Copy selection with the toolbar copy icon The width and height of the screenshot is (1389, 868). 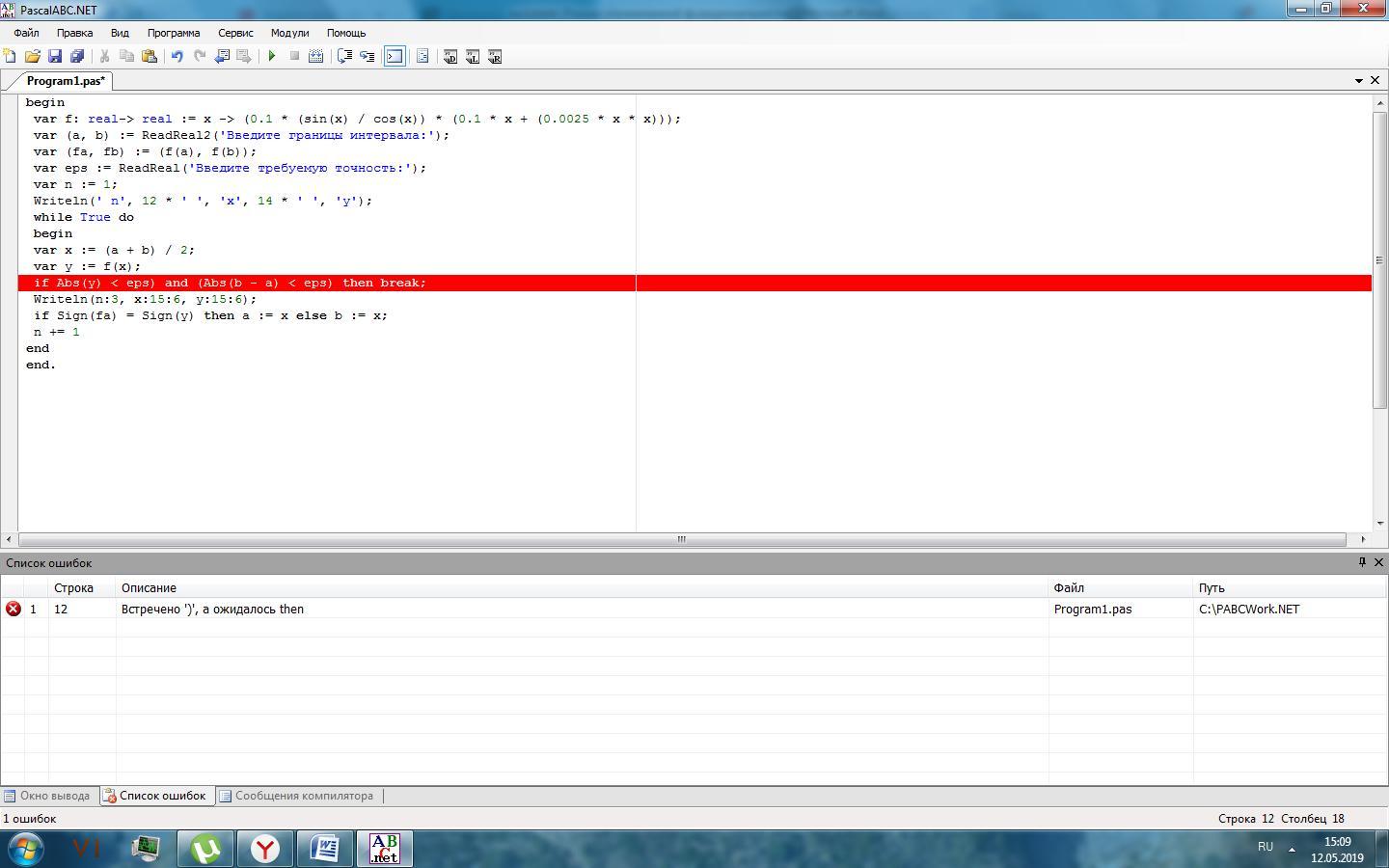(x=126, y=57)
